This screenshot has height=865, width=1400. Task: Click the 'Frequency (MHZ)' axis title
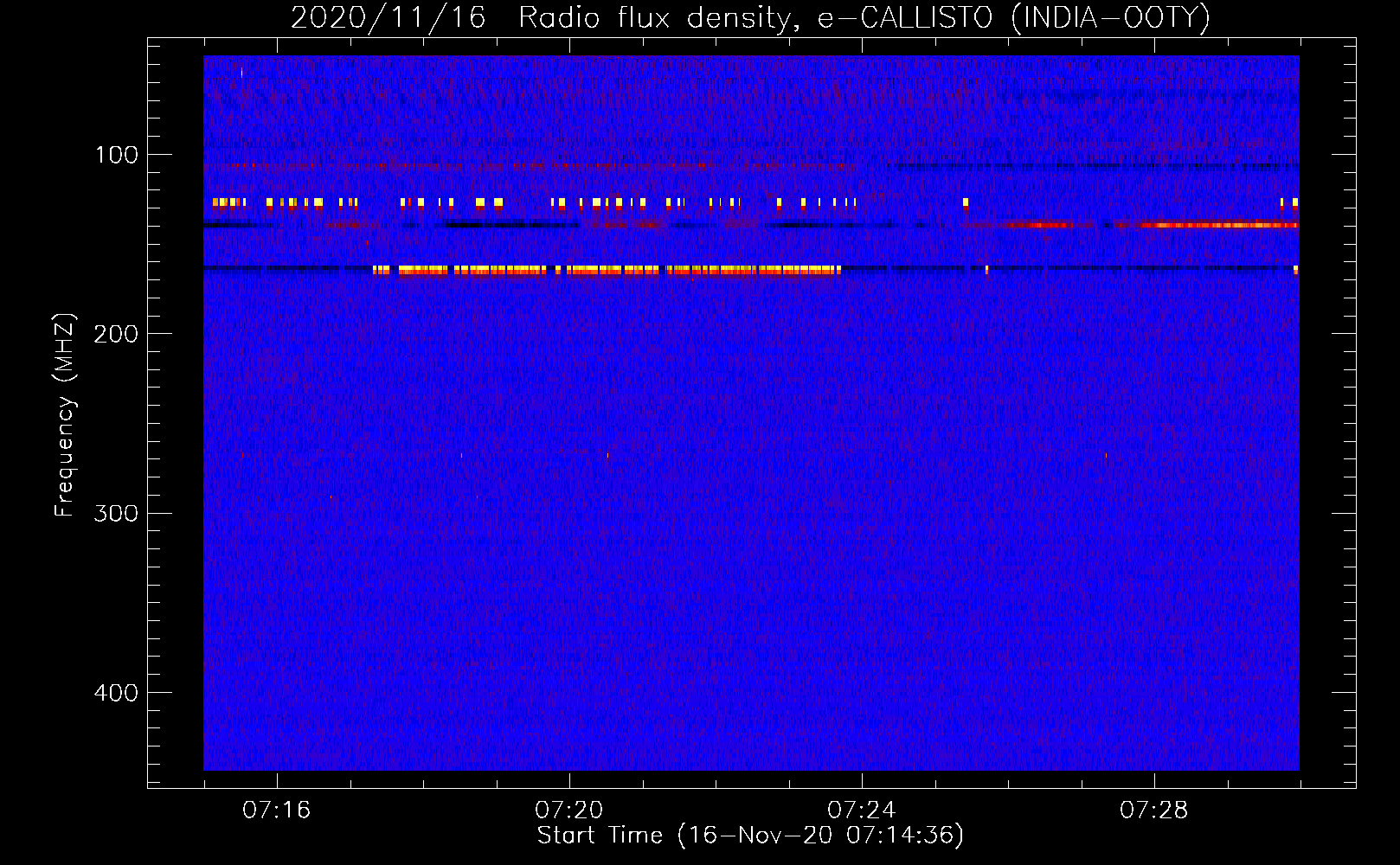pyautogui.click(x=65, y=415)
